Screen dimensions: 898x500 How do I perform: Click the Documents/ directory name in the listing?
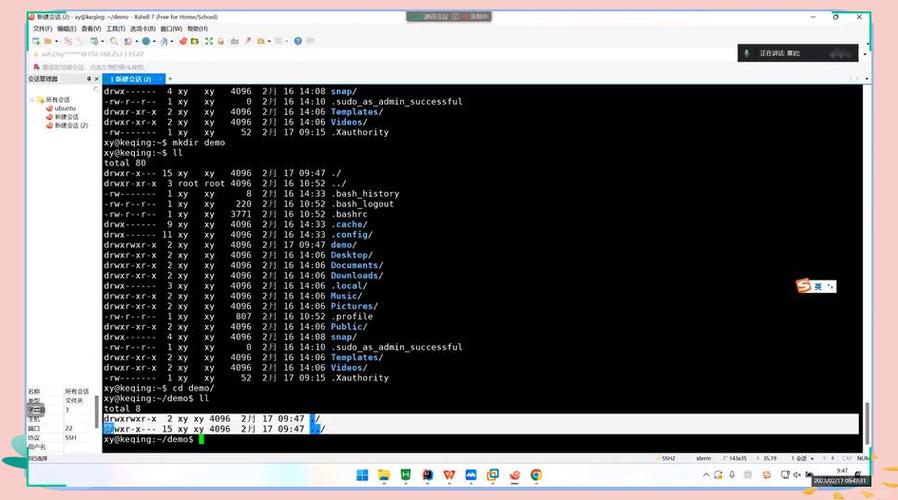click(357, 266)
